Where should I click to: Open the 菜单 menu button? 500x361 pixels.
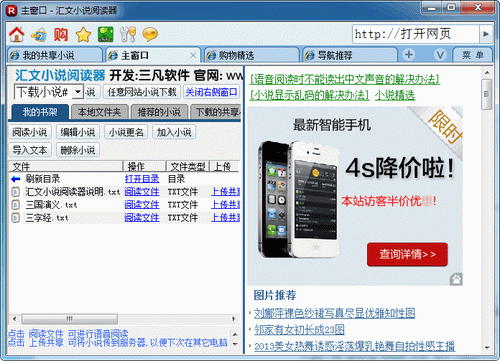(473, 55)
